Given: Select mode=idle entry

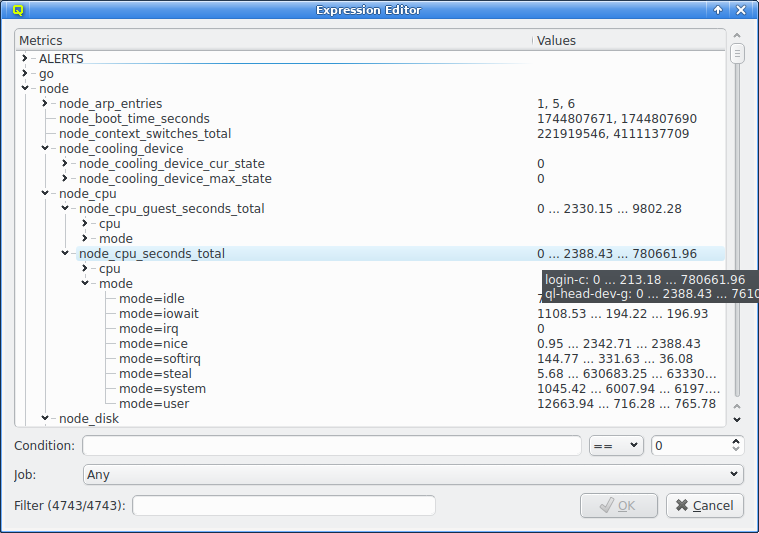Looking at the screenshot, I should [x=152, y=299].
